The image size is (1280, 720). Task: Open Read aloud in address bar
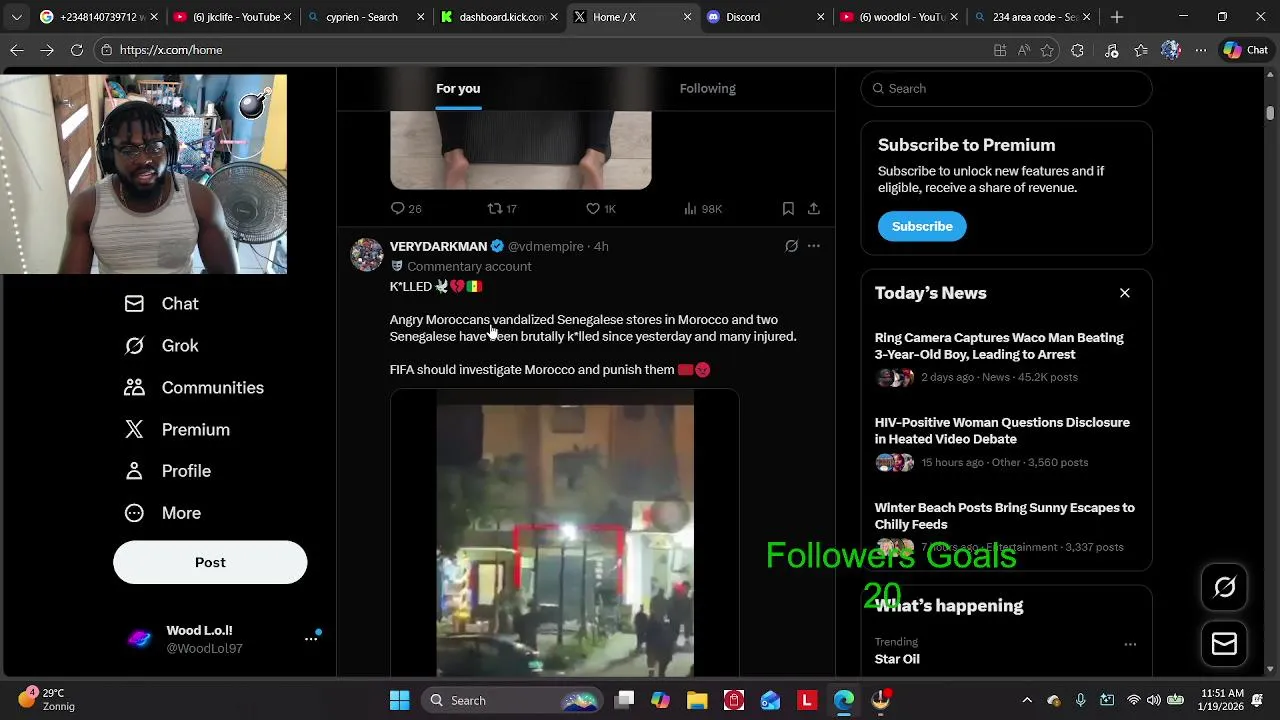pyautogui.click(x=1023, y=50)
